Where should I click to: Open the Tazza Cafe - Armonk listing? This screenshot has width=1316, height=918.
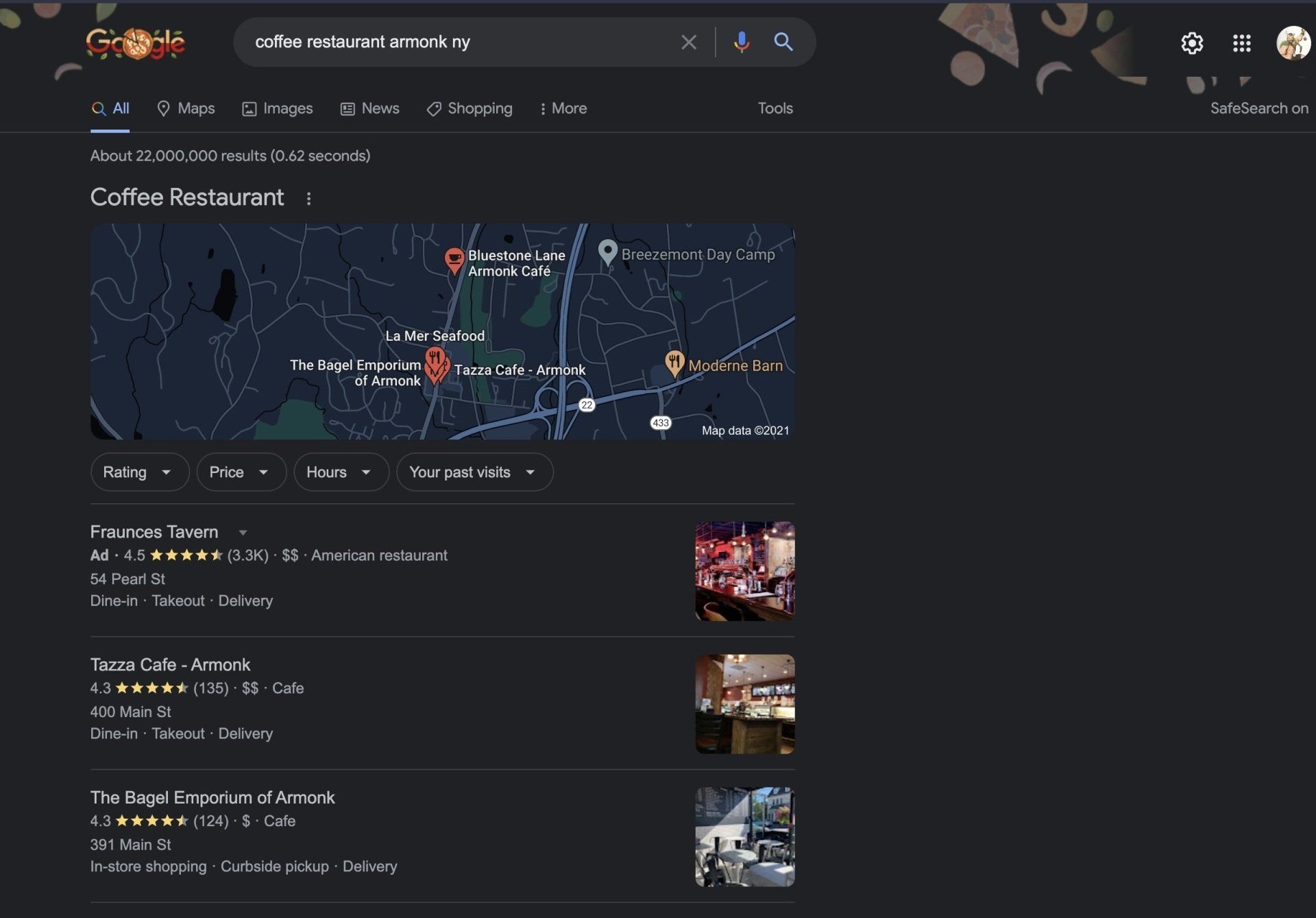click(x=170, y=664)
